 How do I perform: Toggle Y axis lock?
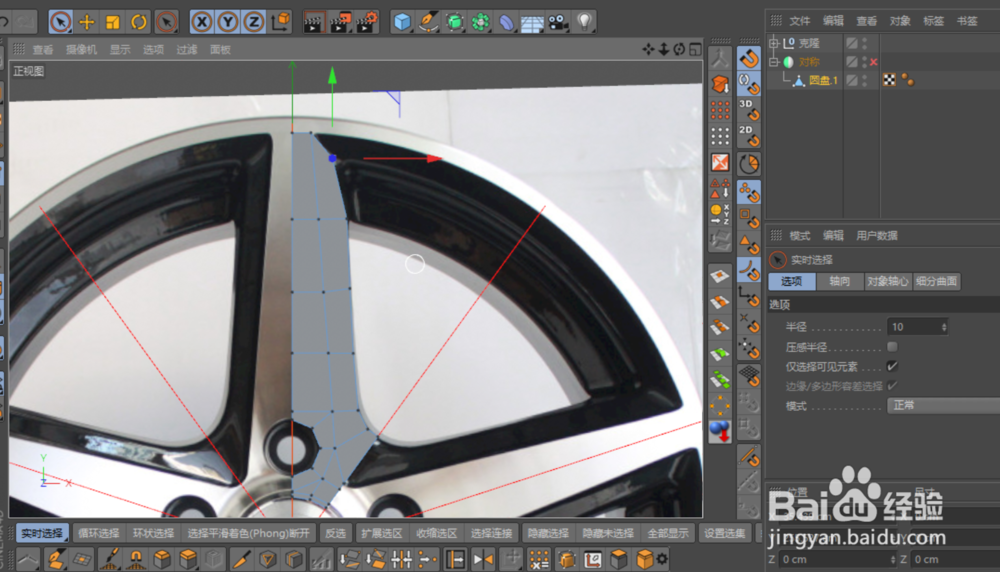pyautogui.click(x=228, y=22)
